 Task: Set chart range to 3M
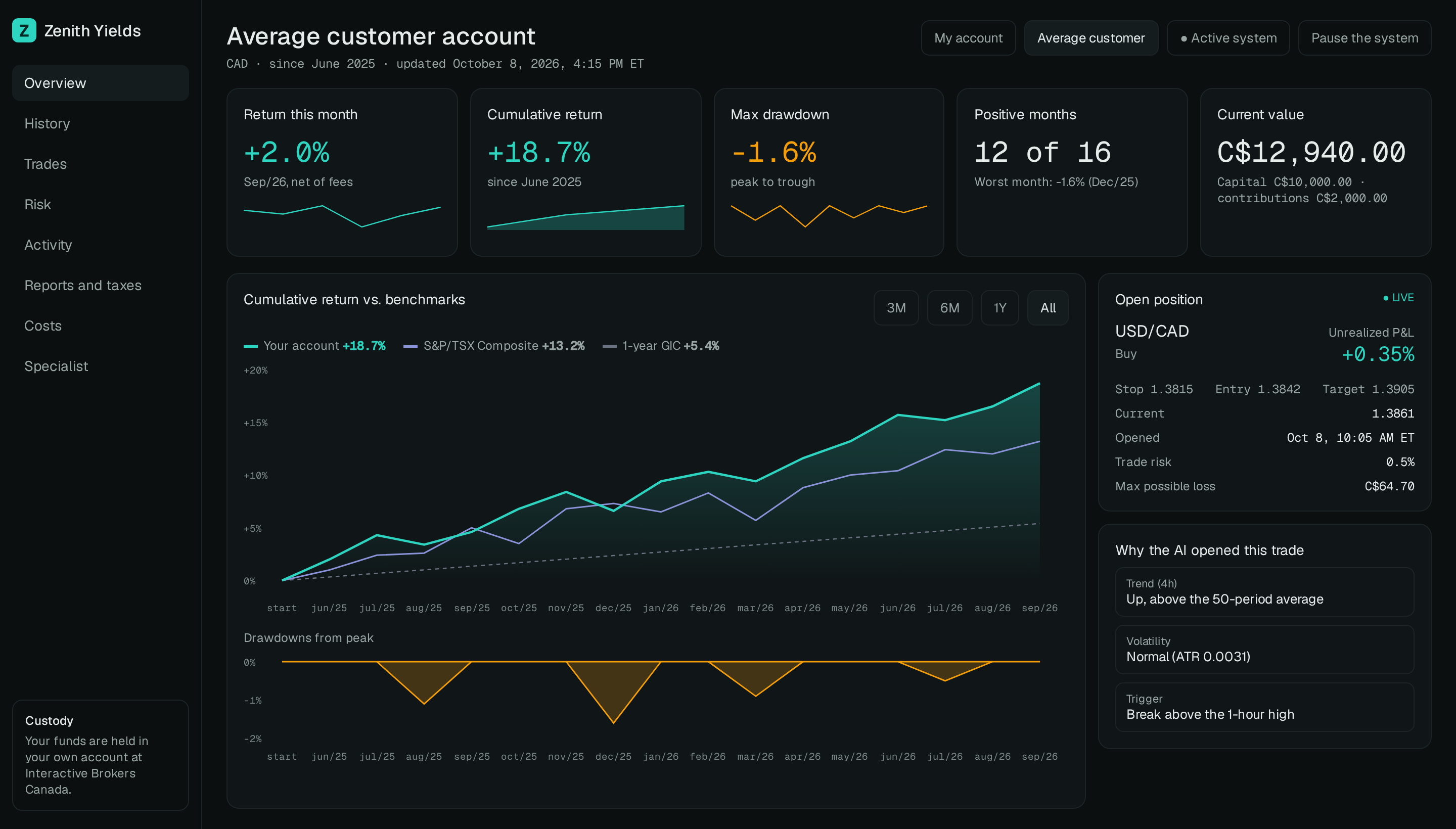(x=896, y=308)
